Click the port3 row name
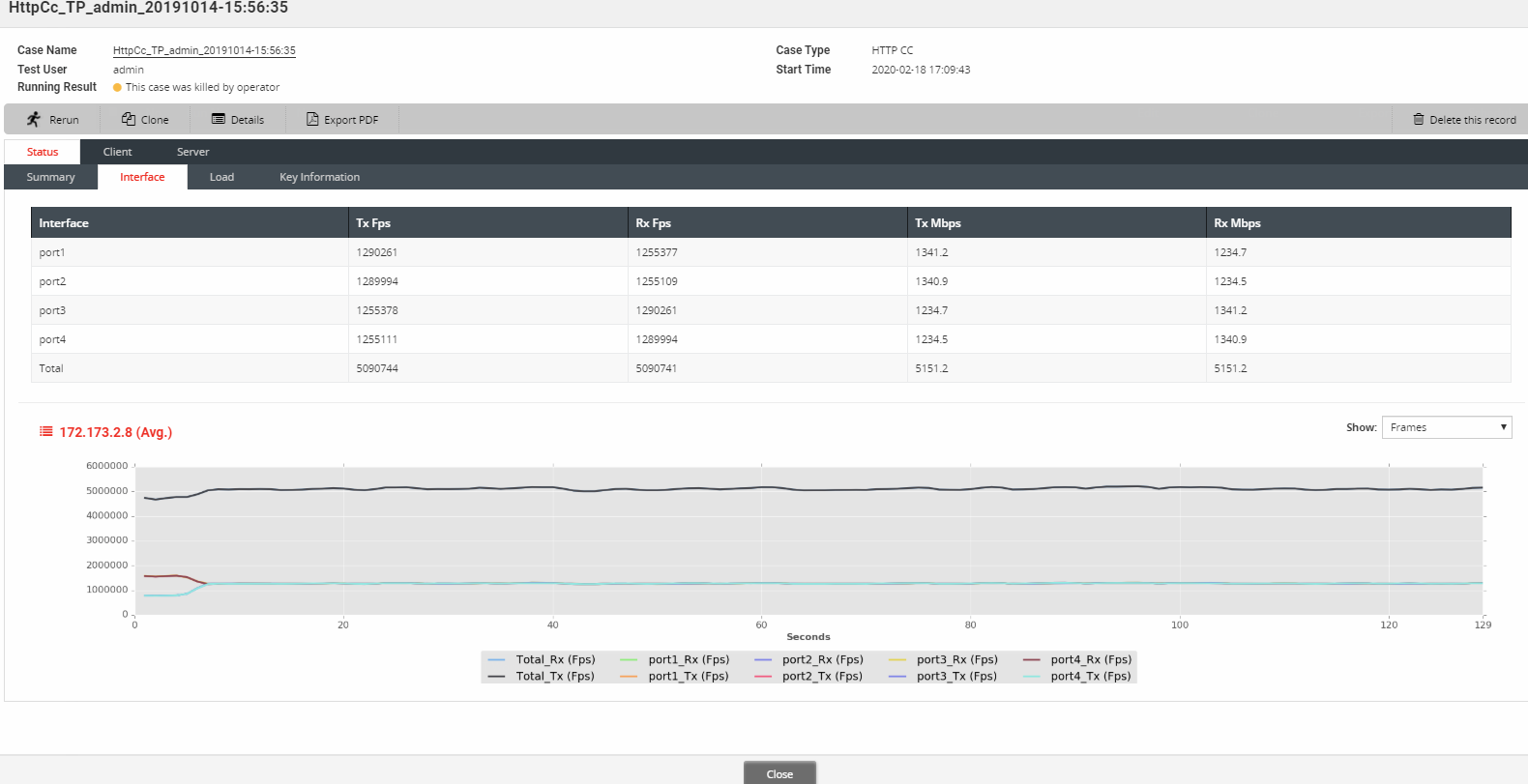This screenshot has width=1528, height=784. tap(52, 310)
